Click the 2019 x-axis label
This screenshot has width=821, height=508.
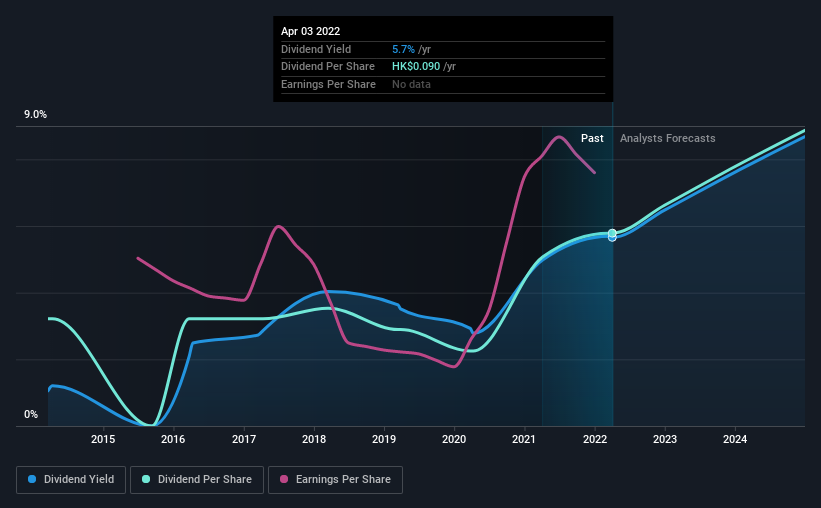point(384,439)
